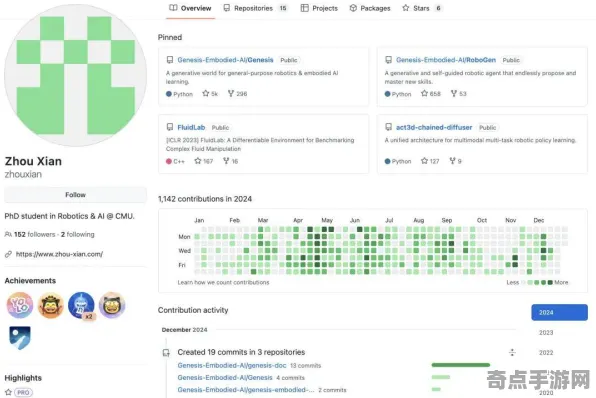Open the FluidLab pinned repository
The image size is (596, 398).
(x=191, y=127)
